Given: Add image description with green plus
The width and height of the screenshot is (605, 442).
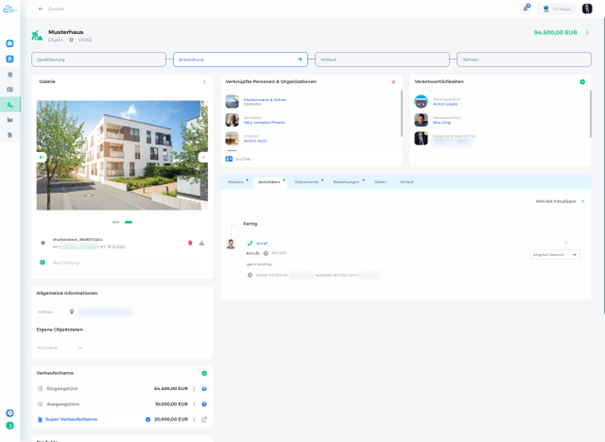Looking at the screenshot, I should point(42,263).
